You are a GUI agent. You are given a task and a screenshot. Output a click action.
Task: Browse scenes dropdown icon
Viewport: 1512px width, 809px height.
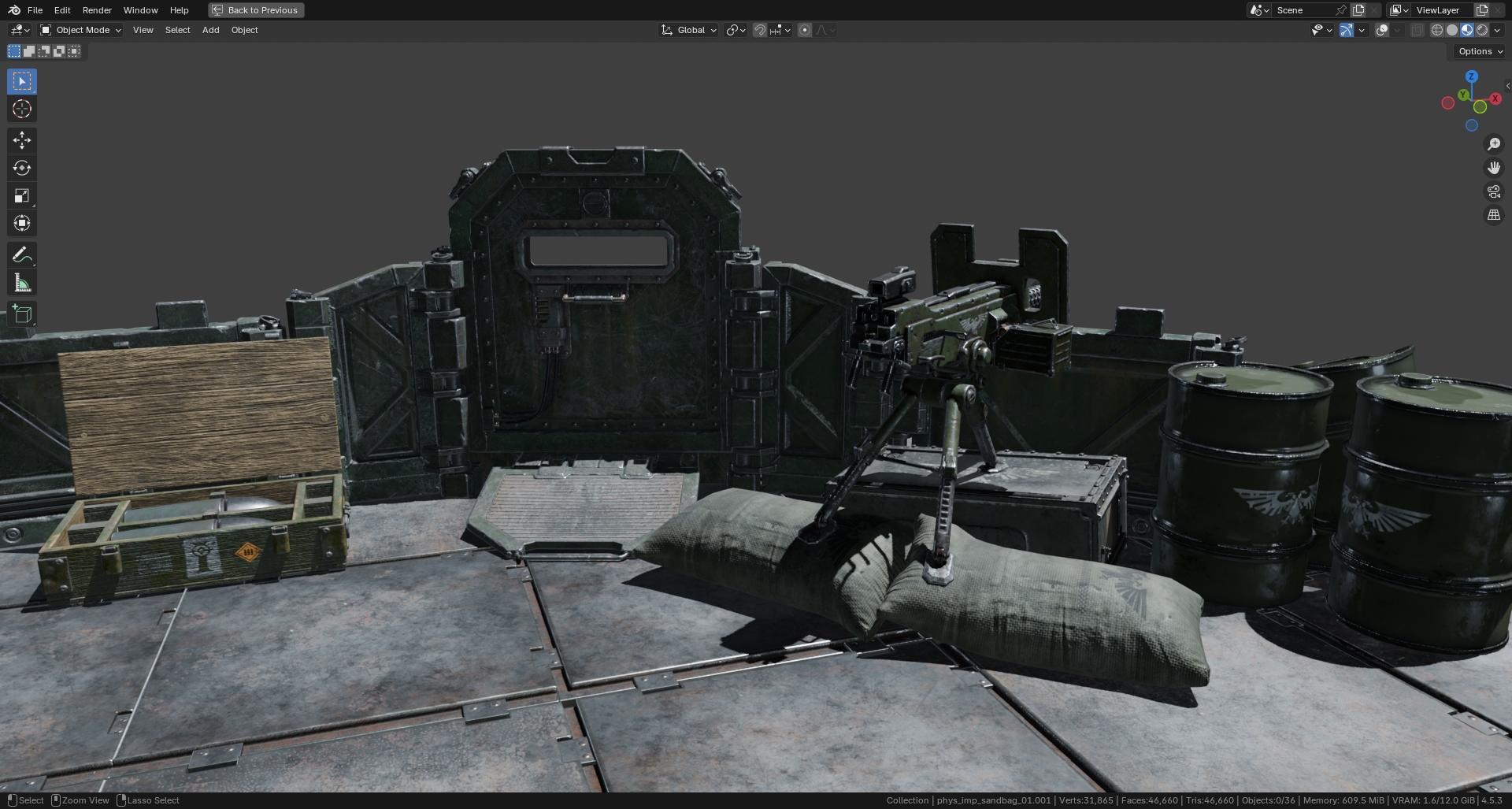[x=1259, y=10]
